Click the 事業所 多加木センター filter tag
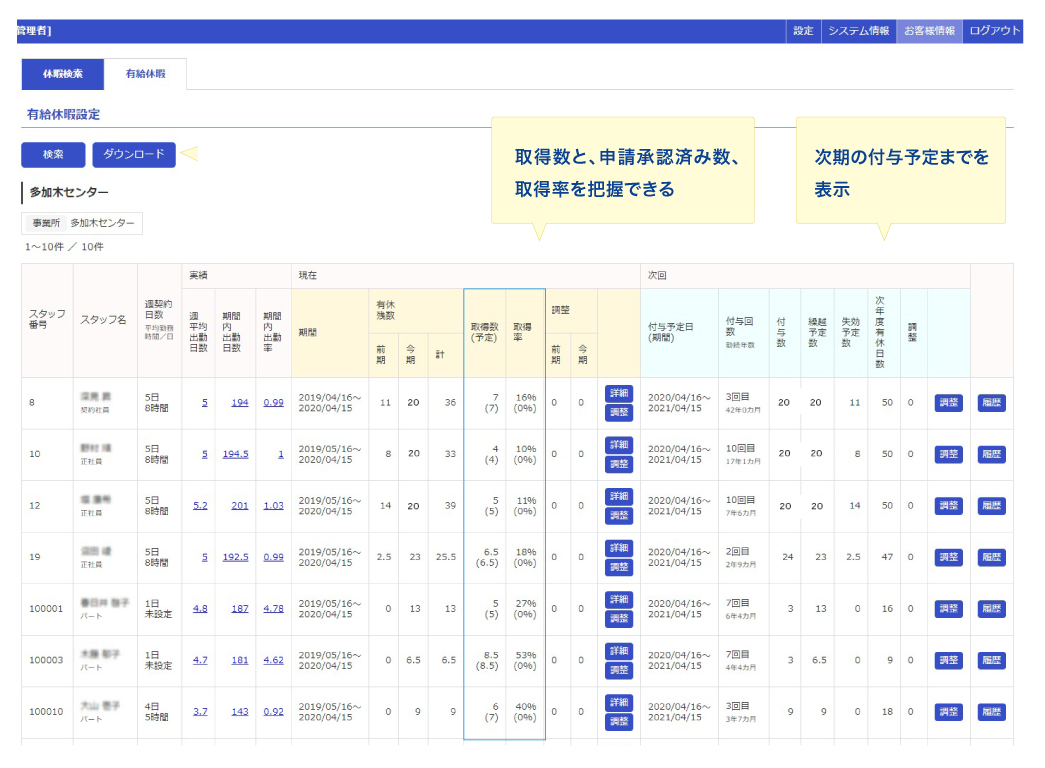 click(83, 223)
